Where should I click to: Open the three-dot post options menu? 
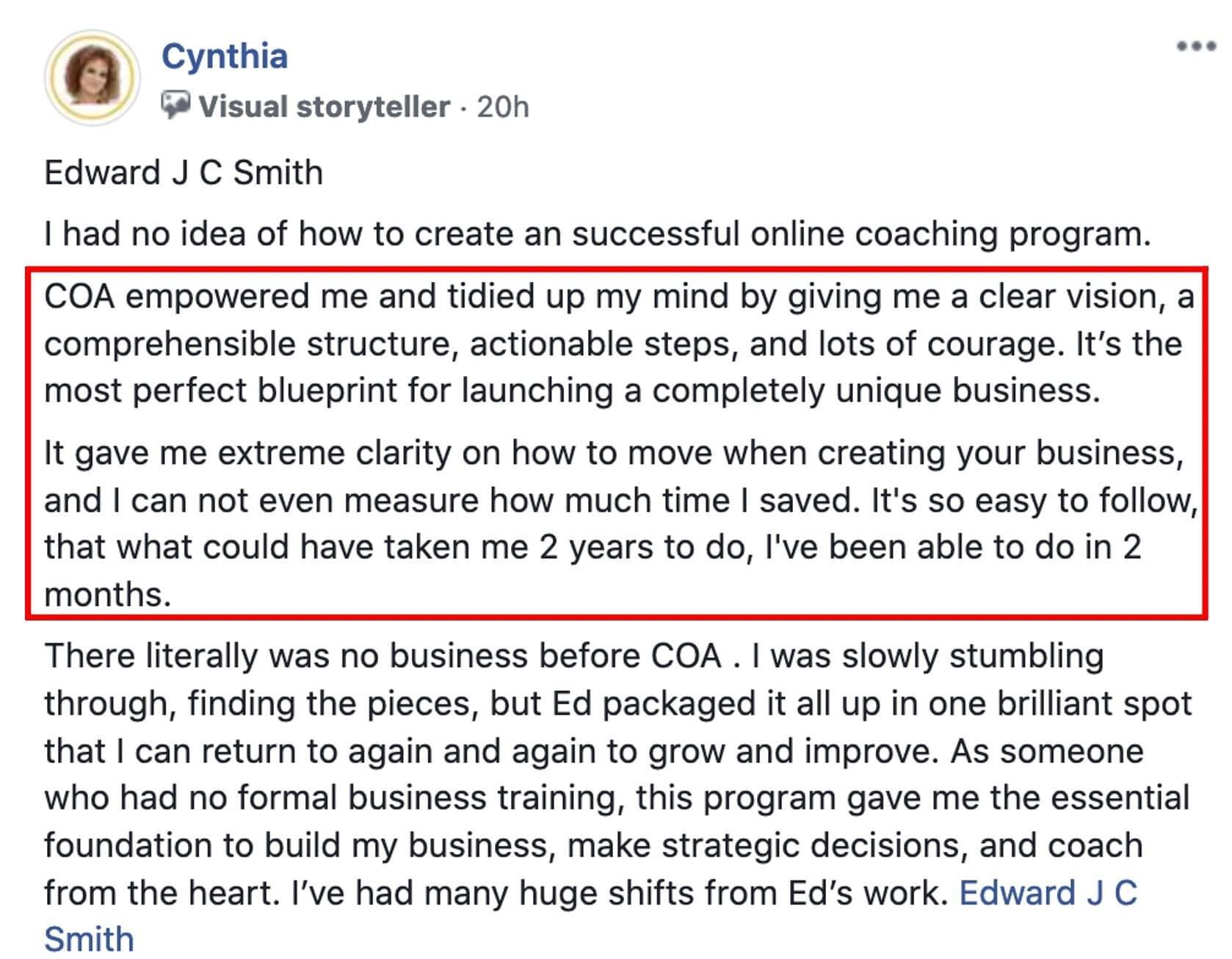pos(1196,46)
